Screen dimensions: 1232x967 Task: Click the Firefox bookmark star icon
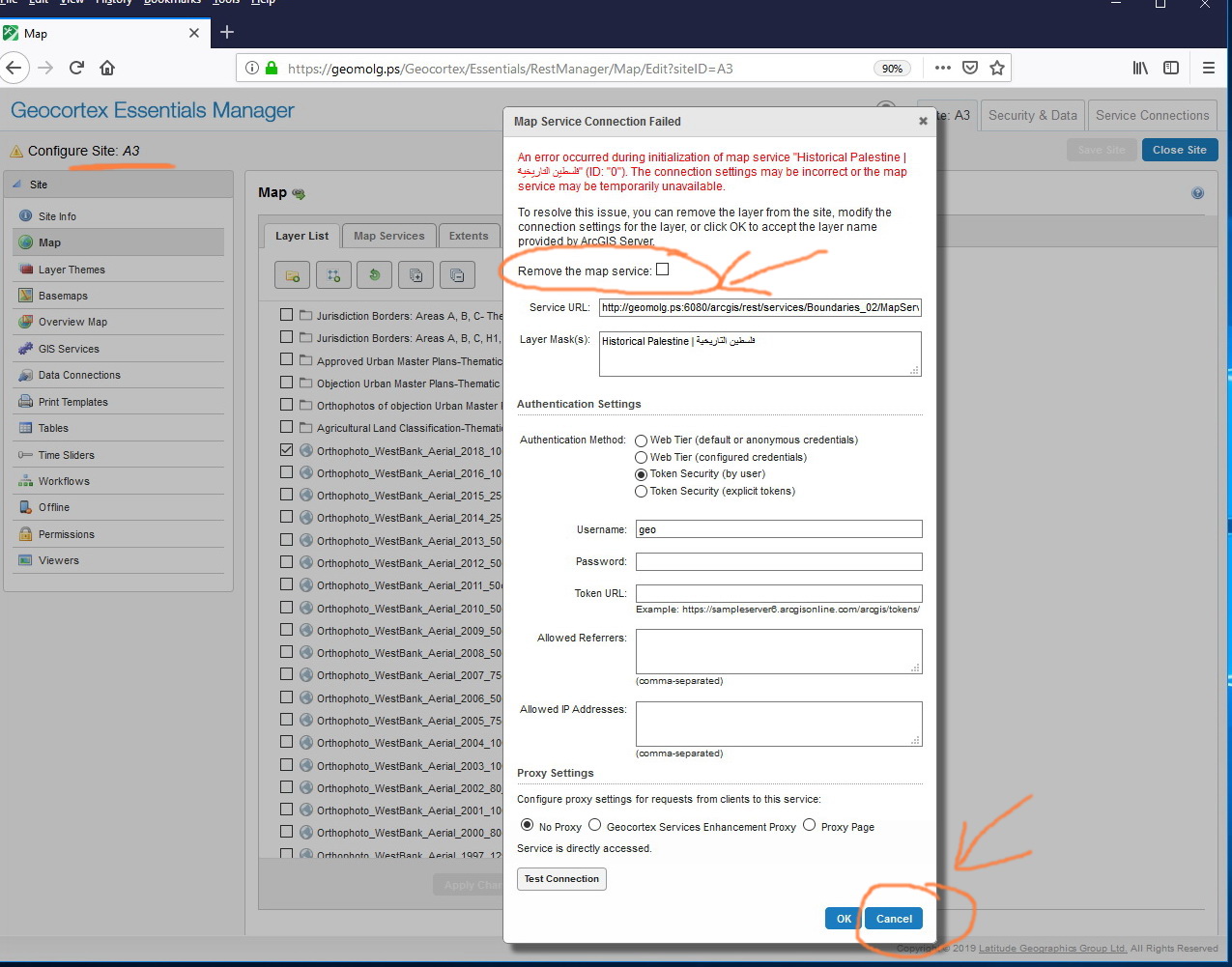pyautogui.click(x=997, y=68)
